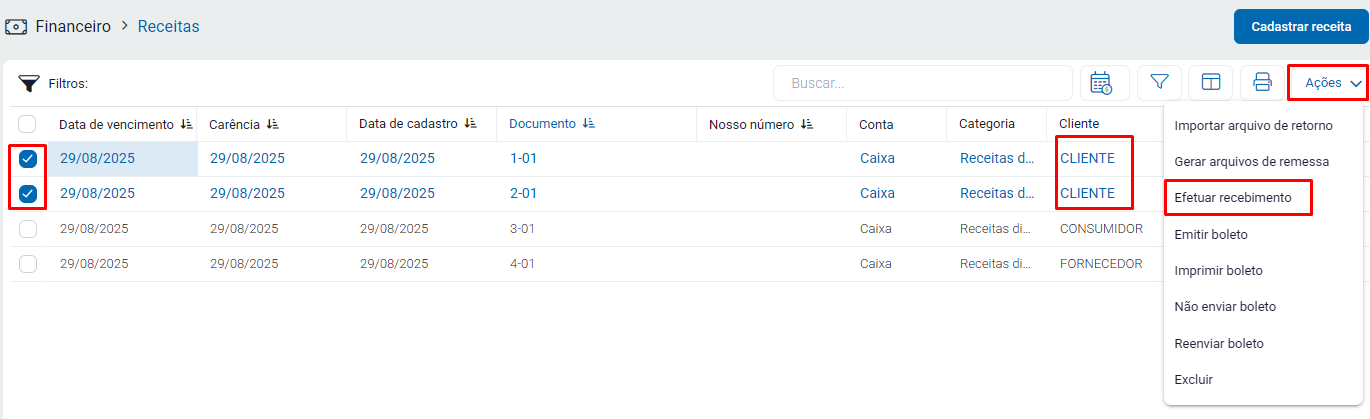
Task: Open the column layout icon
Action: click(1210, 83)
